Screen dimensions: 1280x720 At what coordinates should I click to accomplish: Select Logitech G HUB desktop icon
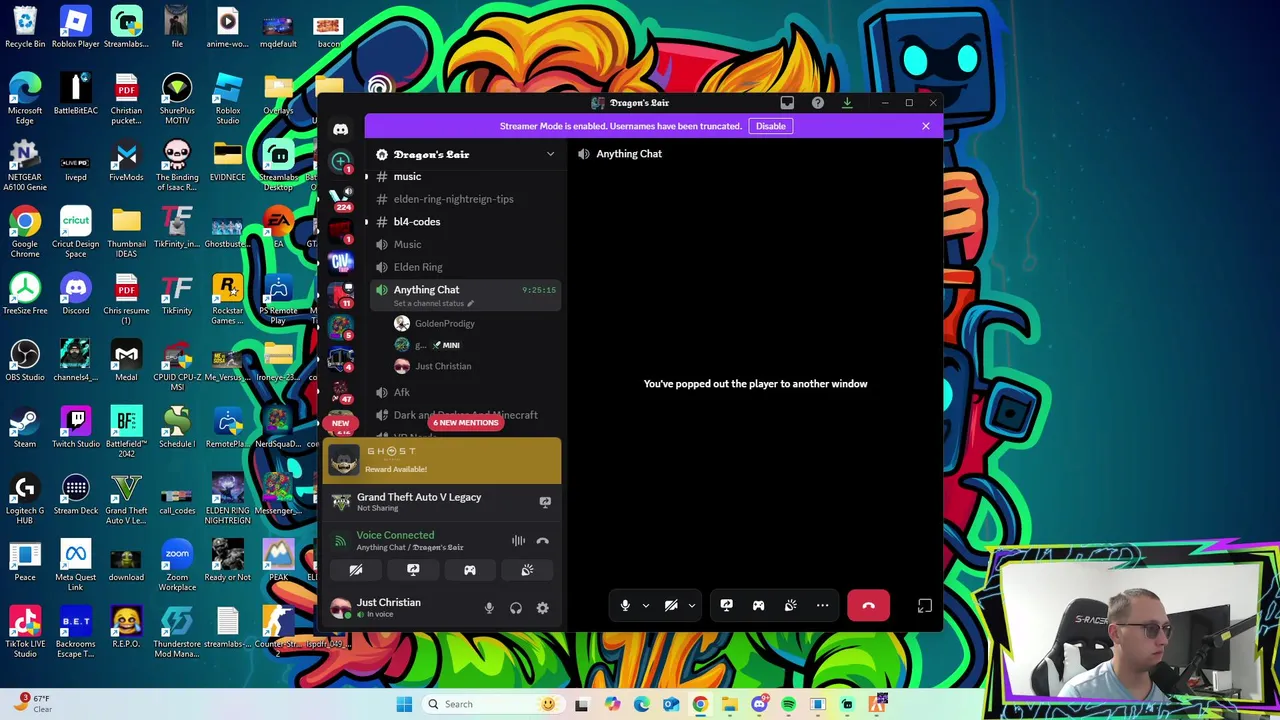[x=25, y=501]
